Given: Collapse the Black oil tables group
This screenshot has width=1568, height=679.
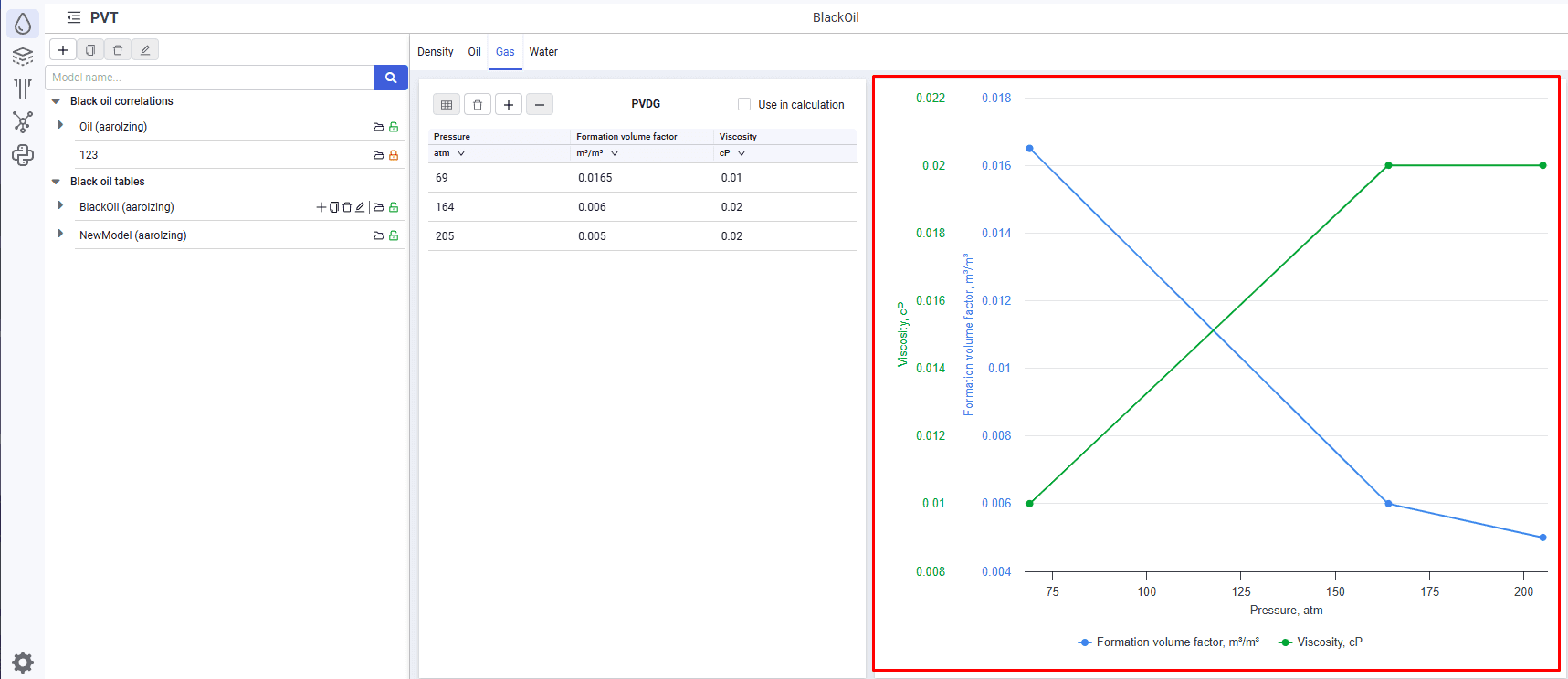Looking at the screenshot, I should coord(57,182).
